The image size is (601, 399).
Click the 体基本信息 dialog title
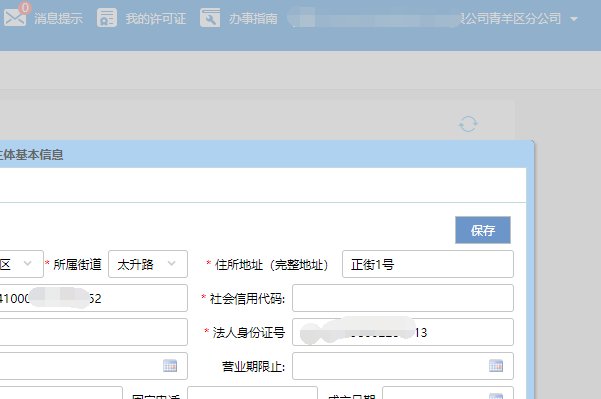point(31,154)
